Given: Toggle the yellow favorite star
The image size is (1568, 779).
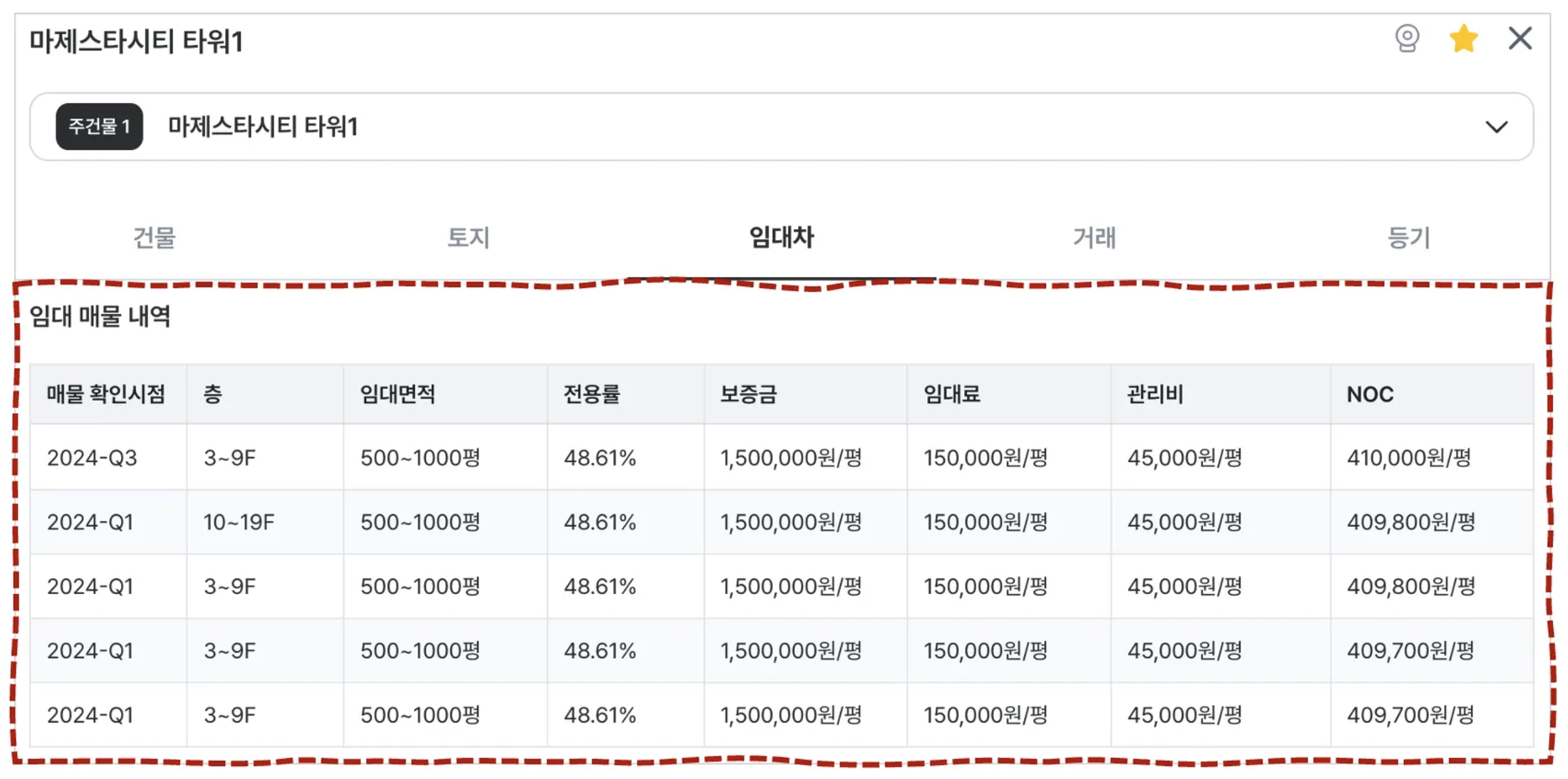Looking at the screenshot, I should 1463,39.
